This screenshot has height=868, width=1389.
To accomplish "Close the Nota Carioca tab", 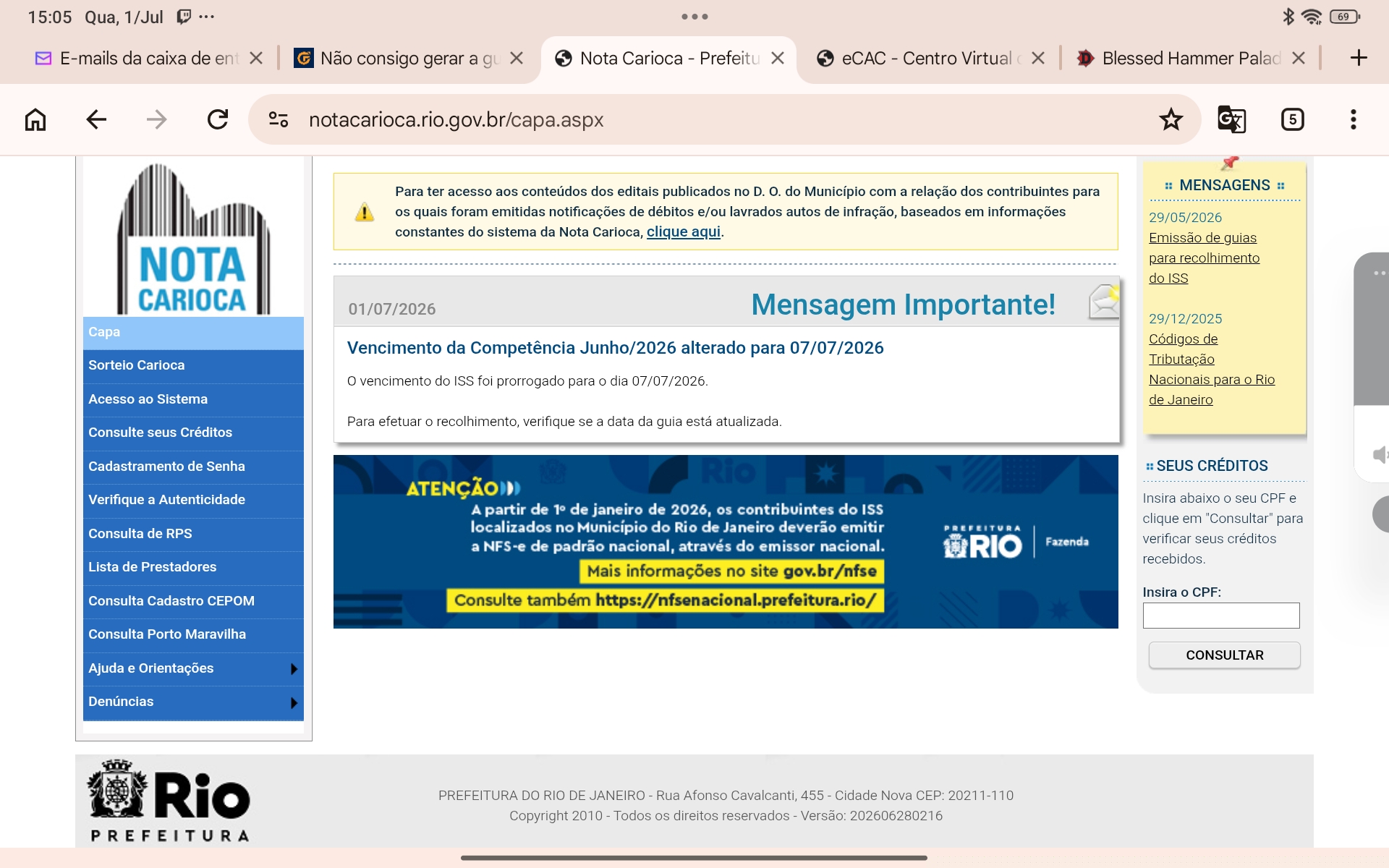I will 778,58.
